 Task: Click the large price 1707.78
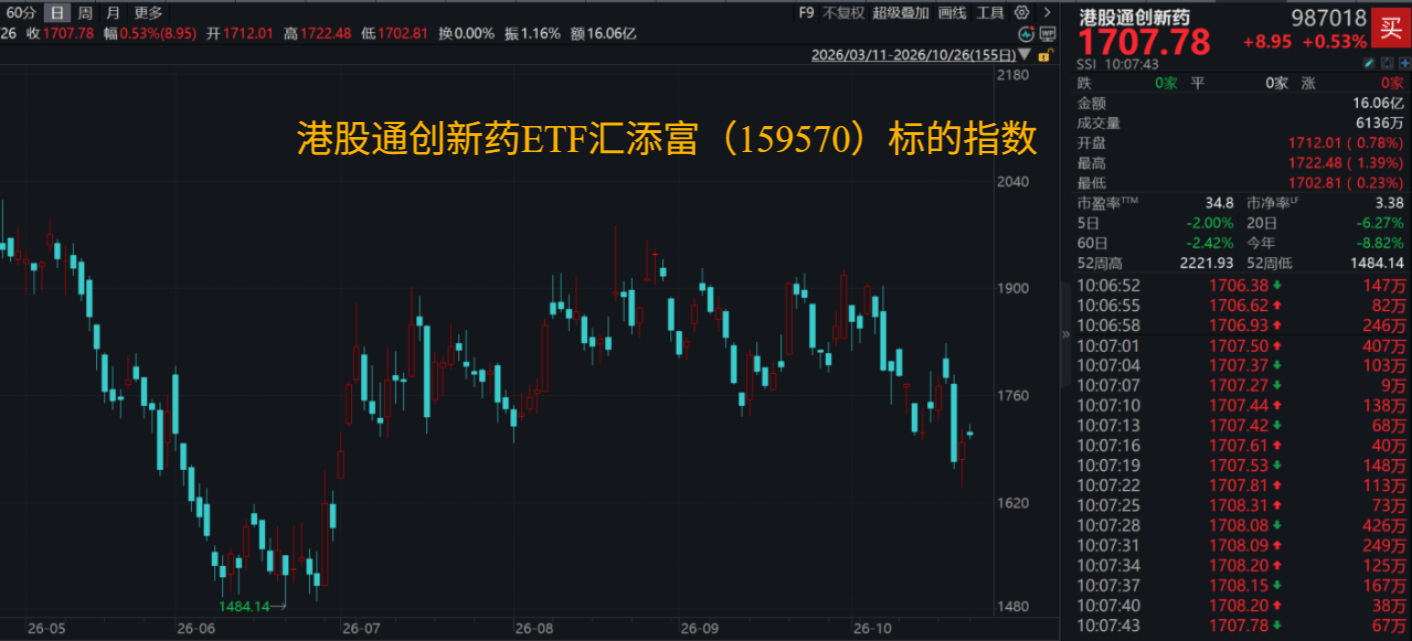point(1144,43)
